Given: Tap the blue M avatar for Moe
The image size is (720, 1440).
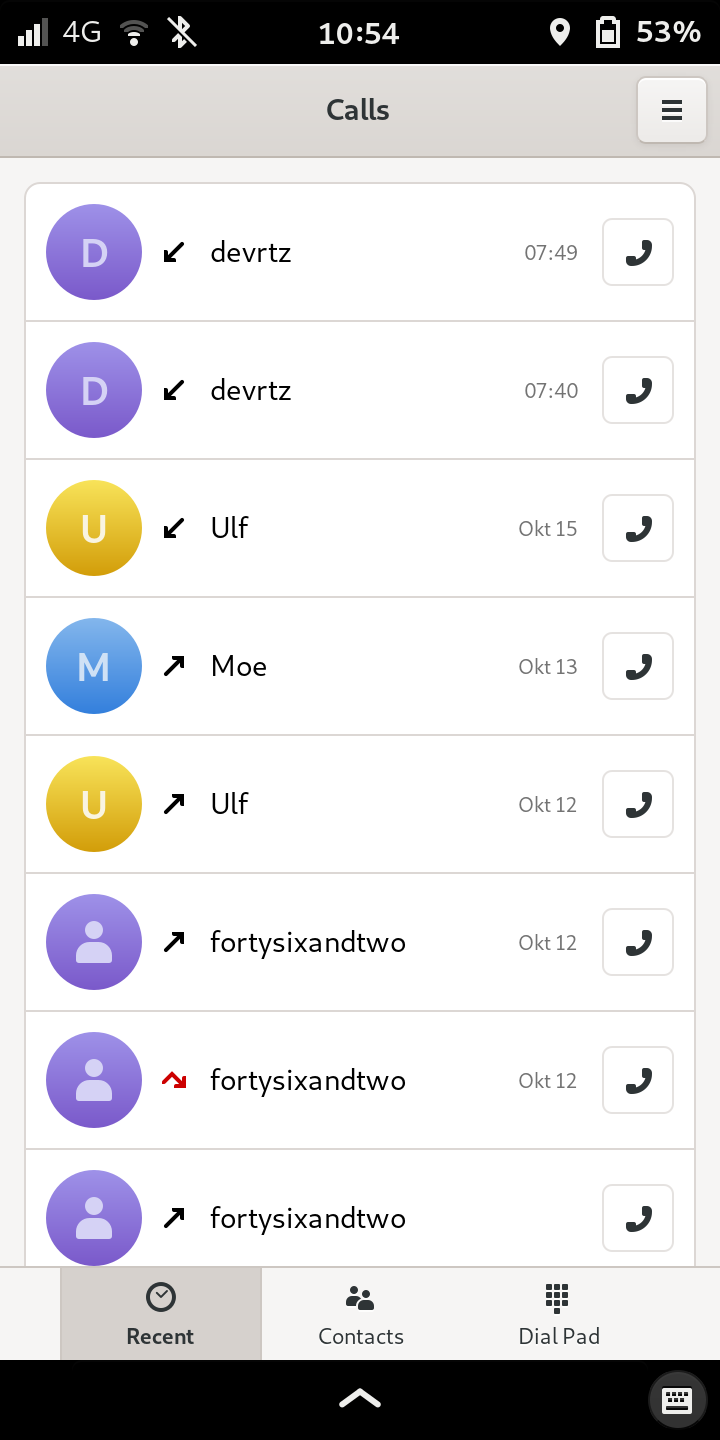Looking at the screenshot, I should (94, 666).
